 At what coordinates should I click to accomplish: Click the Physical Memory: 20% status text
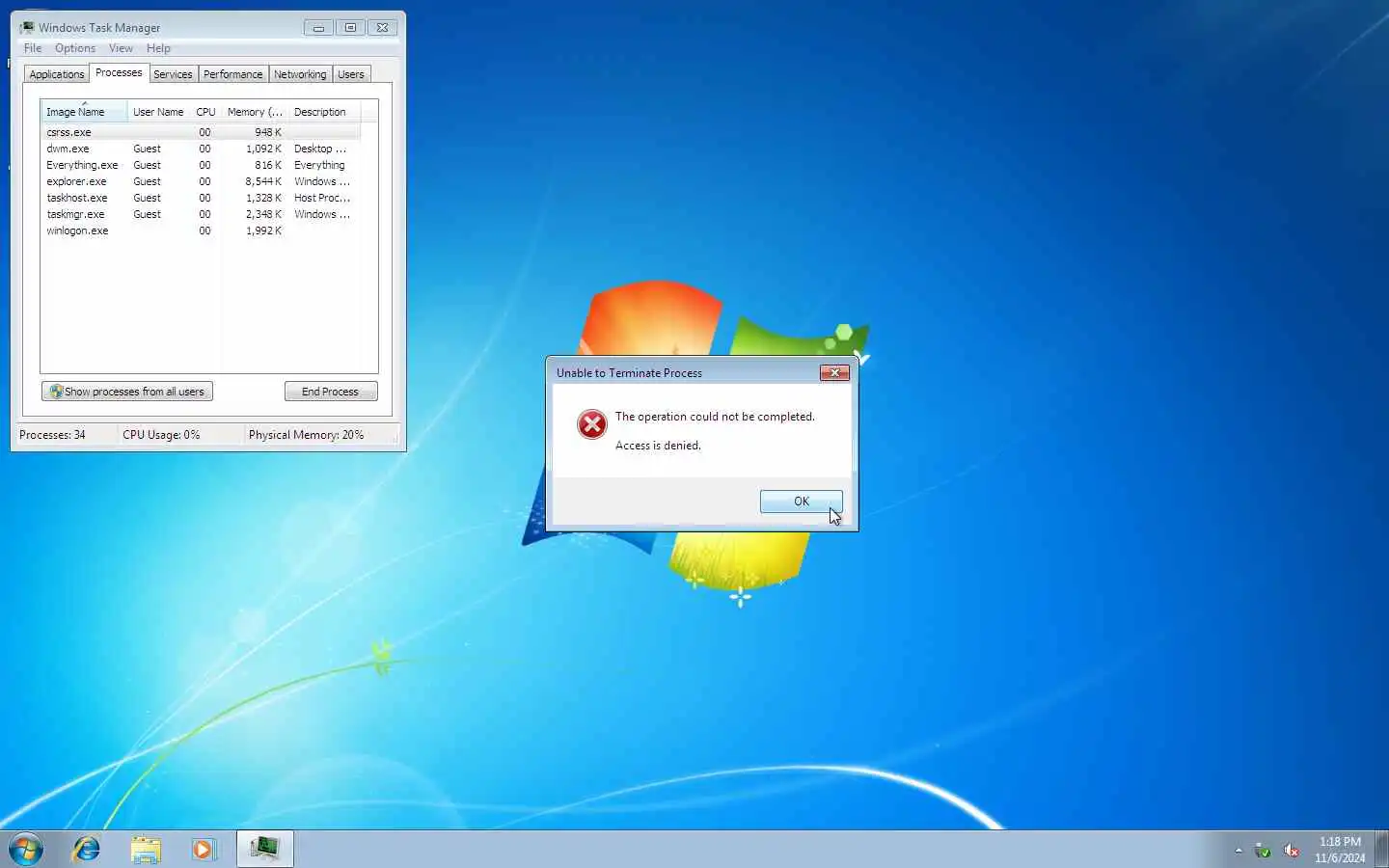click(306, 435)
